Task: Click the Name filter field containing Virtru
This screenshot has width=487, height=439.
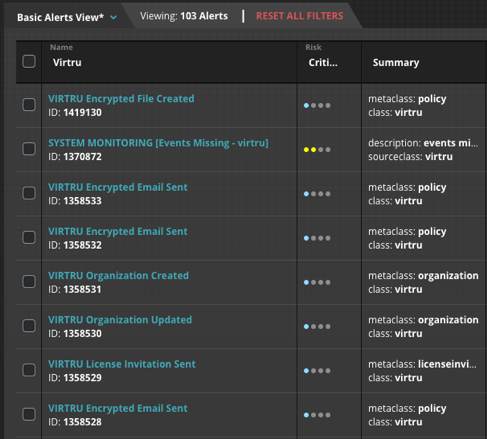Action: tap(169, 62)
